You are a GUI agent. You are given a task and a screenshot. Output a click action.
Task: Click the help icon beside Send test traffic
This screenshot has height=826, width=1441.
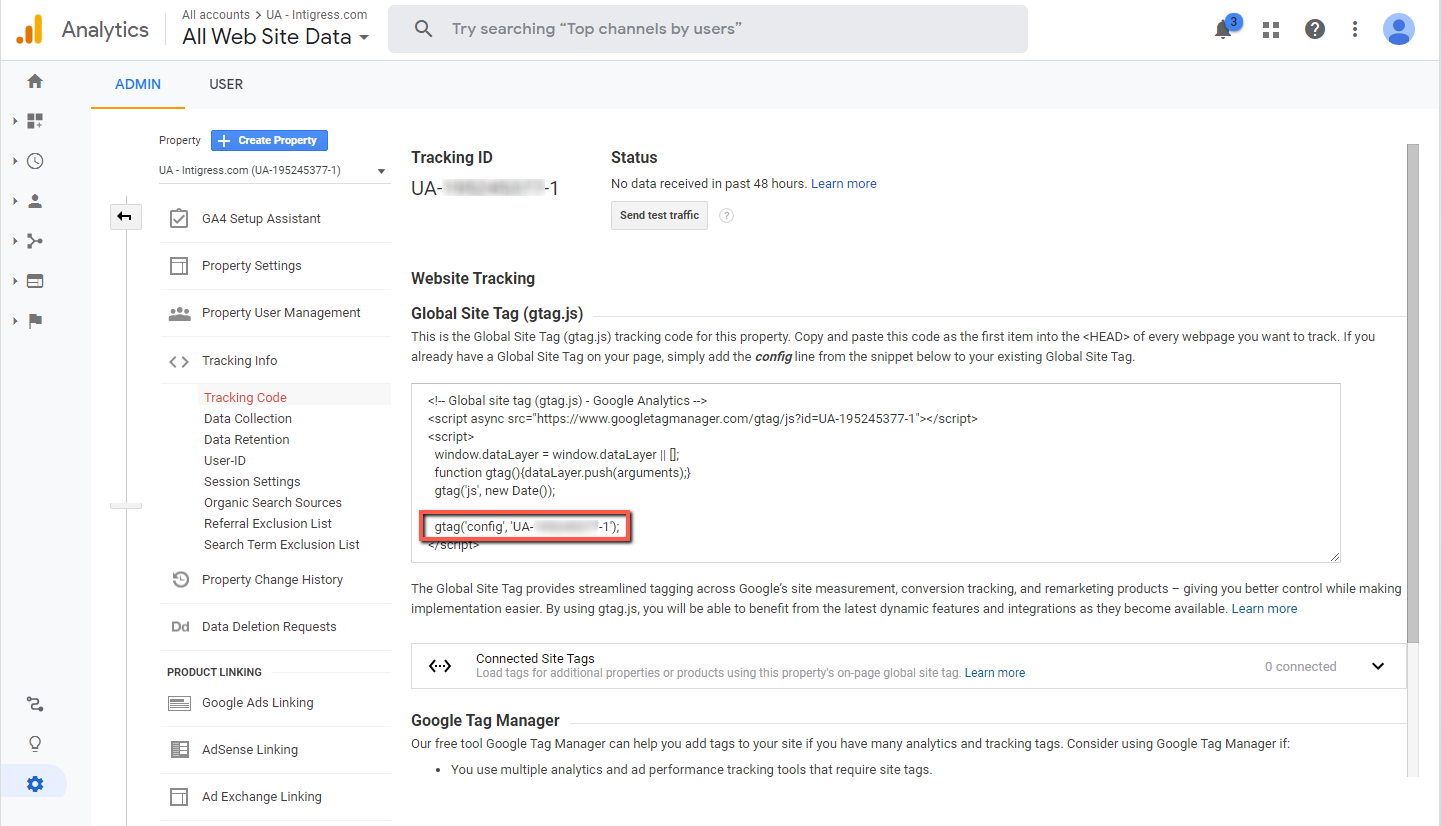coord(727,216)
